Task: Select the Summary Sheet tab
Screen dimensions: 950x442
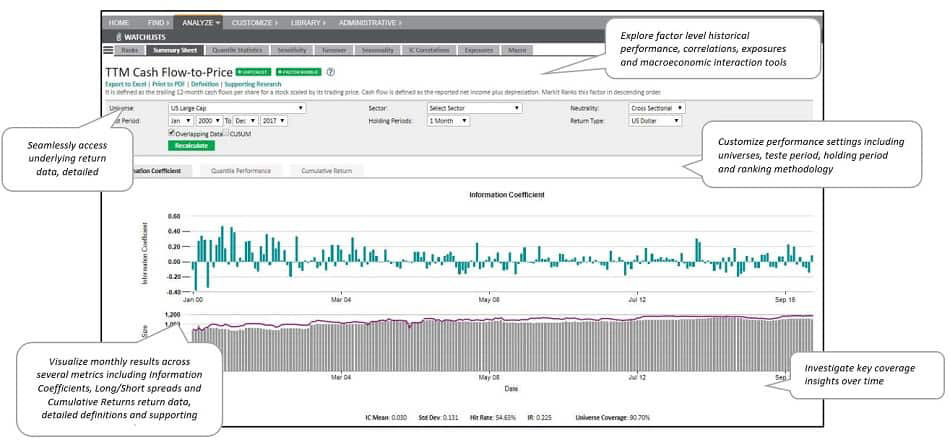Action: click(x=175, y=50)
